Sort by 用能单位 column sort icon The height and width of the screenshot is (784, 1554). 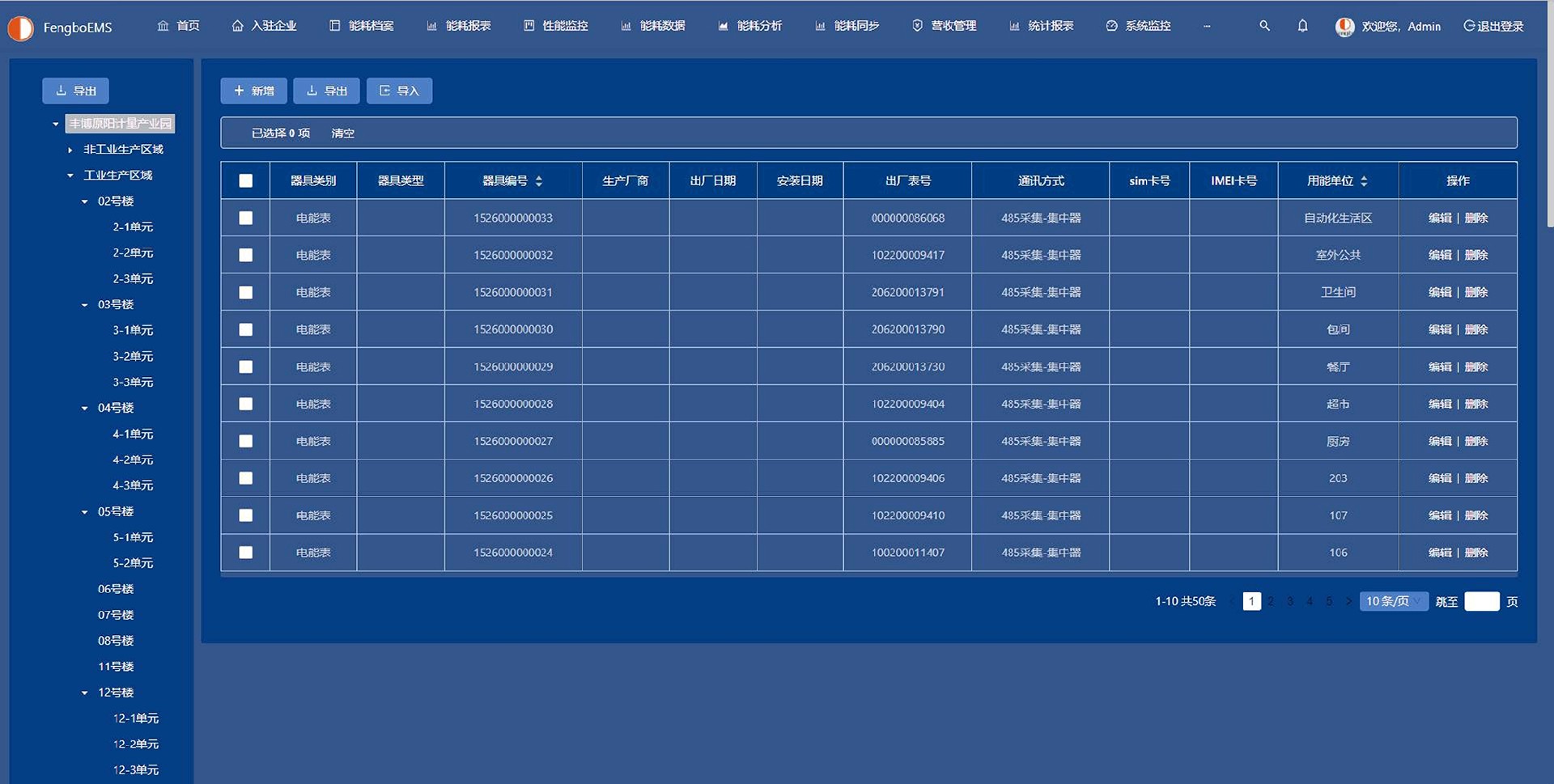pos(1364,181)
